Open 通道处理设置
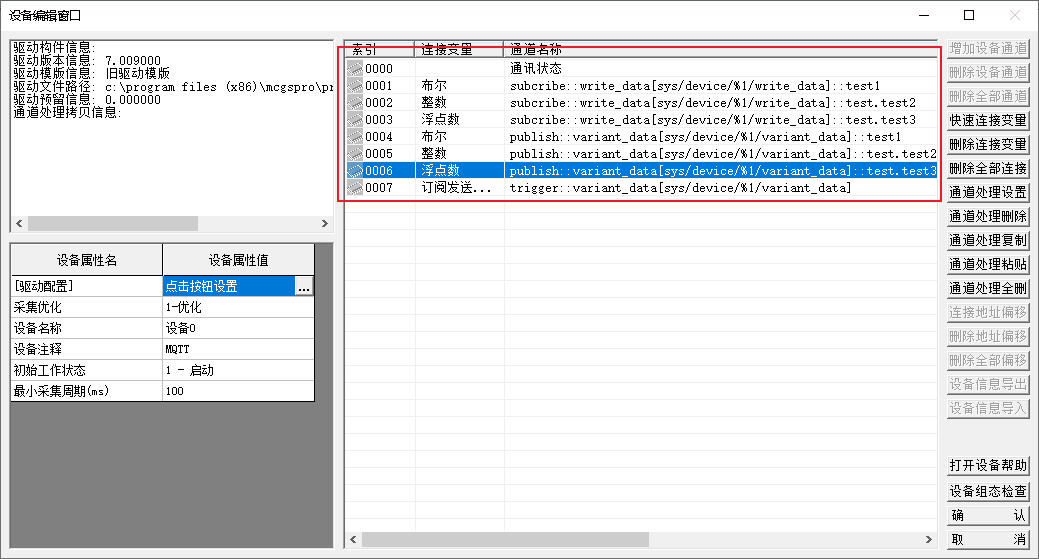The height and width of the screenshot is (559, 1039). [987, 192]
